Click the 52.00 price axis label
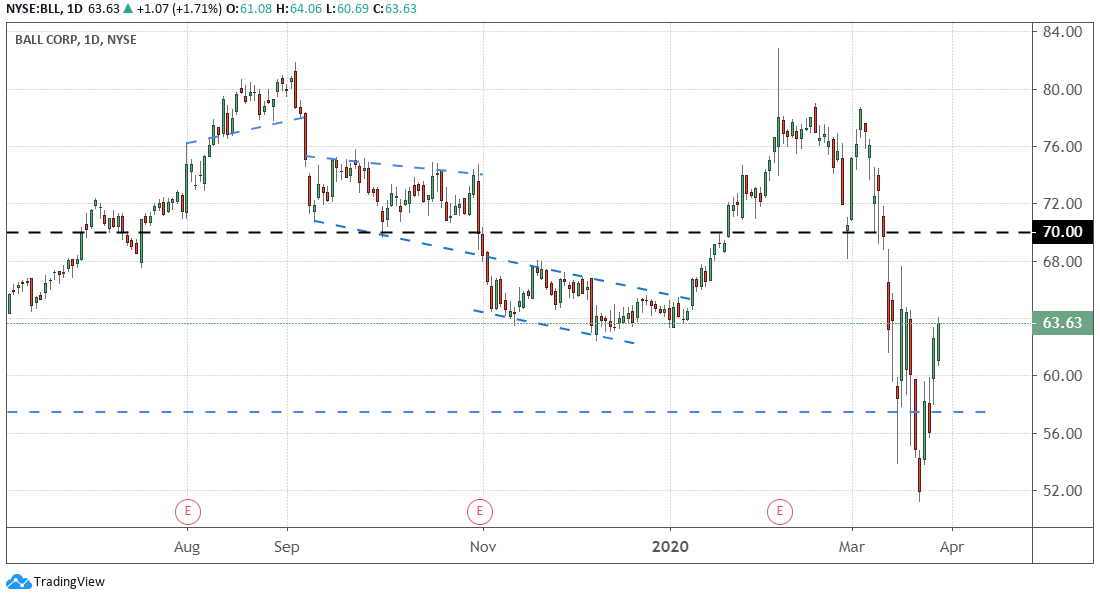This screenshot has width=1100, height=600. [1062, 491]
